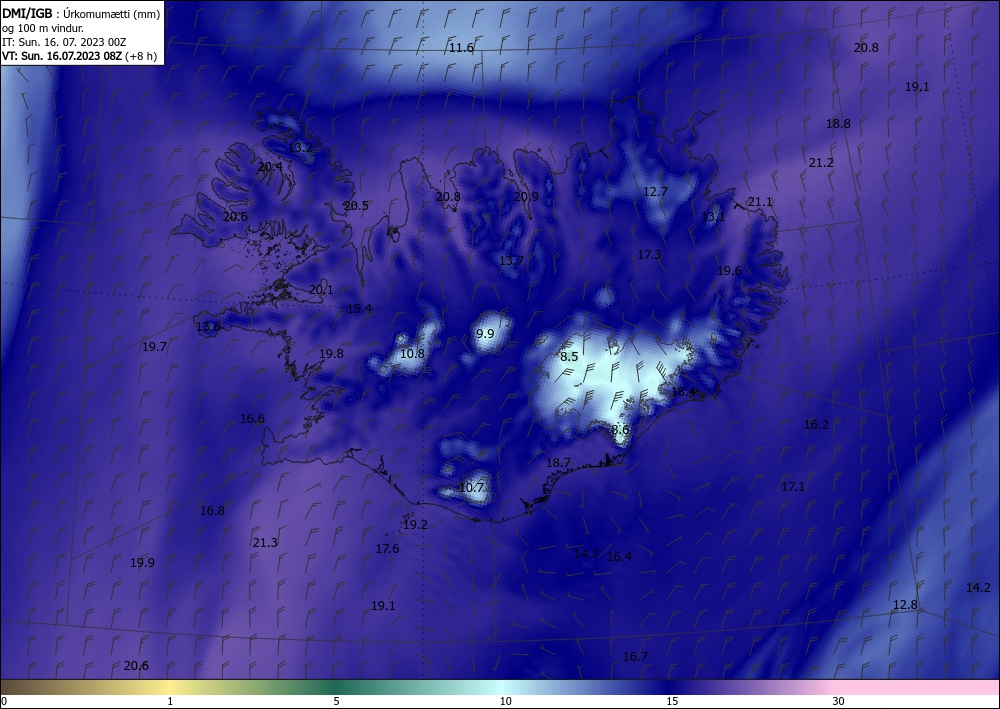Viewport: 1000px width, 709px height.
Task: Select the map value 21.1
Action: [760, 202]
